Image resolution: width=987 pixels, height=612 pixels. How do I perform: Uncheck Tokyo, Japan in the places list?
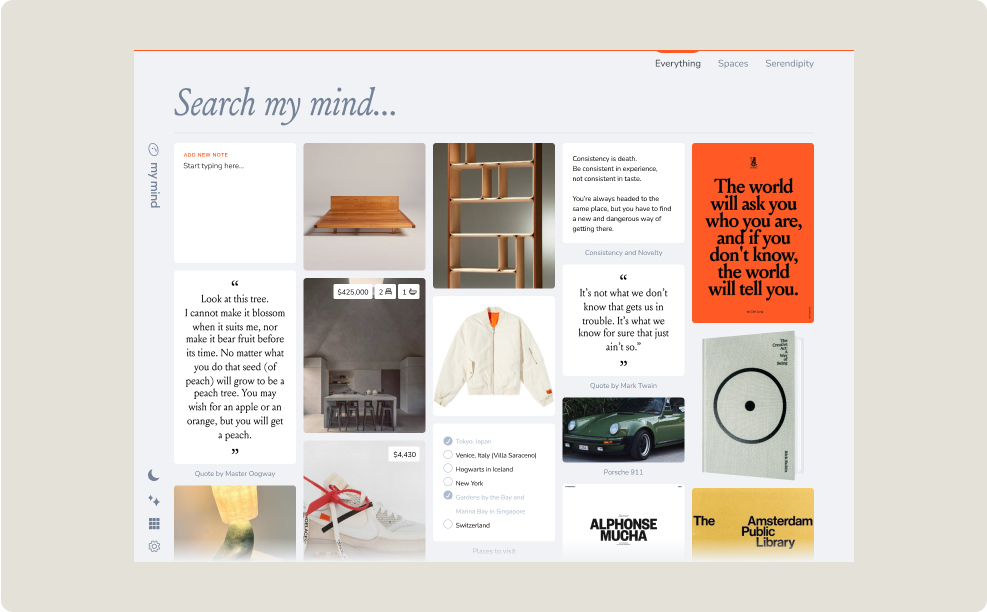point(448,441)
